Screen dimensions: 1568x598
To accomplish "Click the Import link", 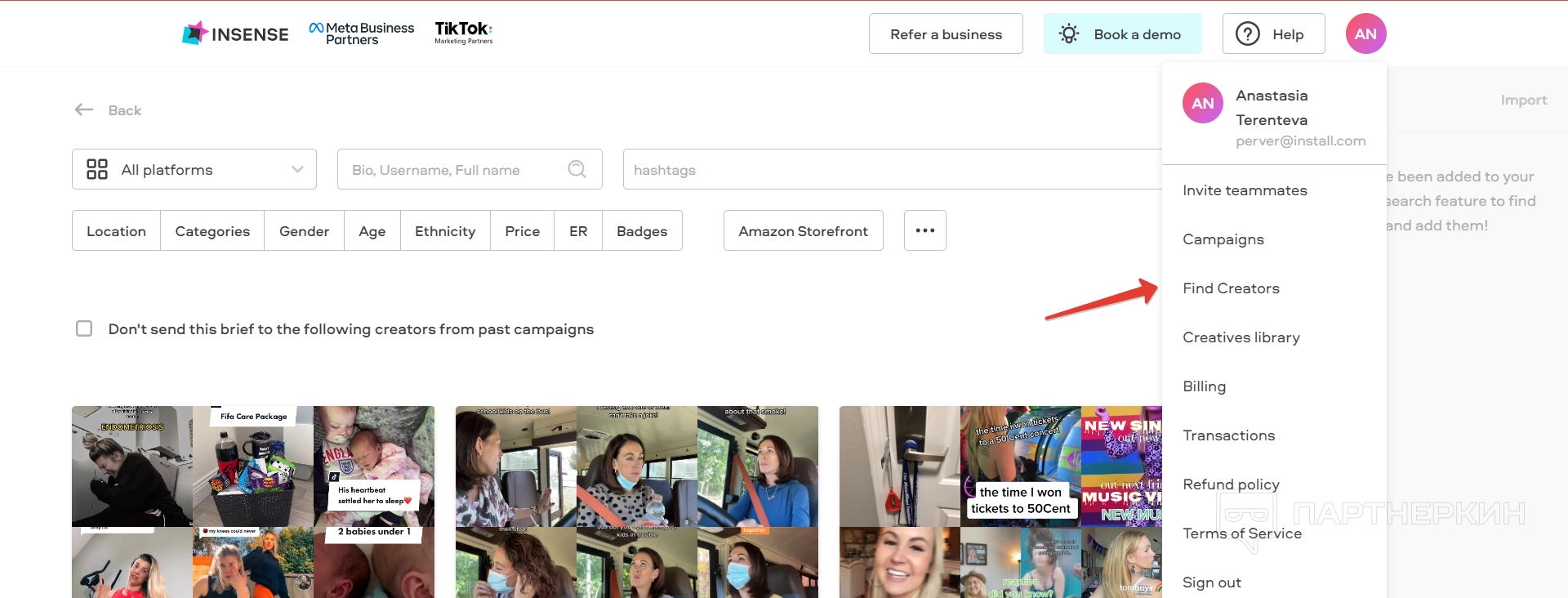I will (x=1524, y=100).
